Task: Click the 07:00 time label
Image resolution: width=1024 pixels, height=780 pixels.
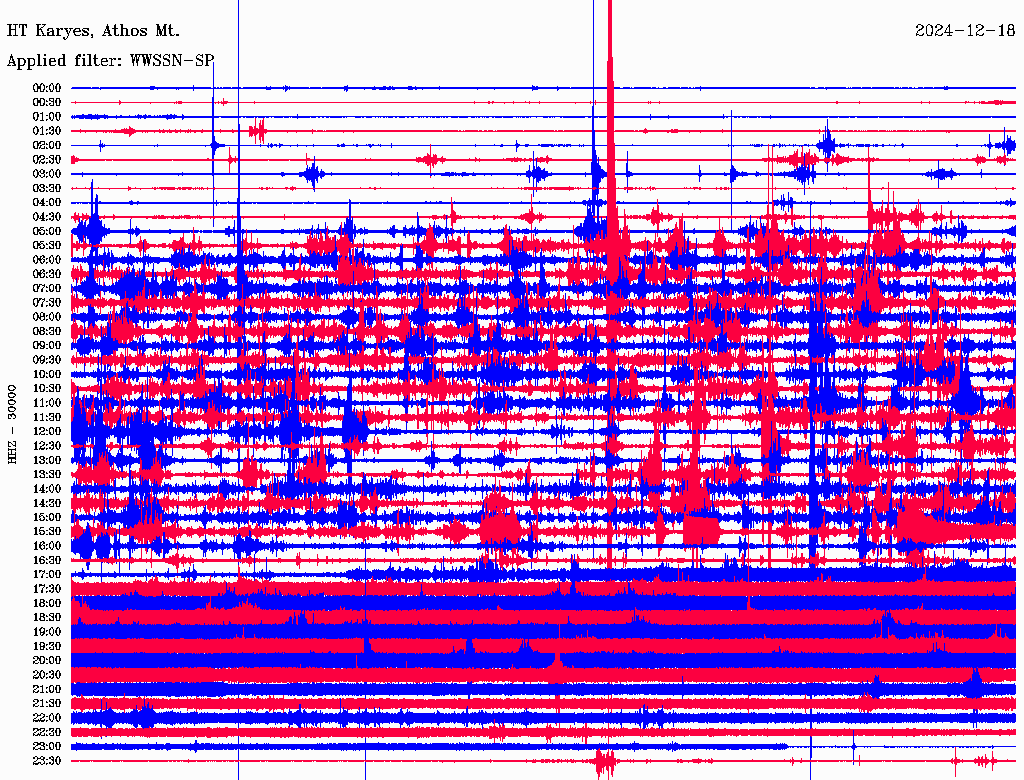Action: click(47, 288)
